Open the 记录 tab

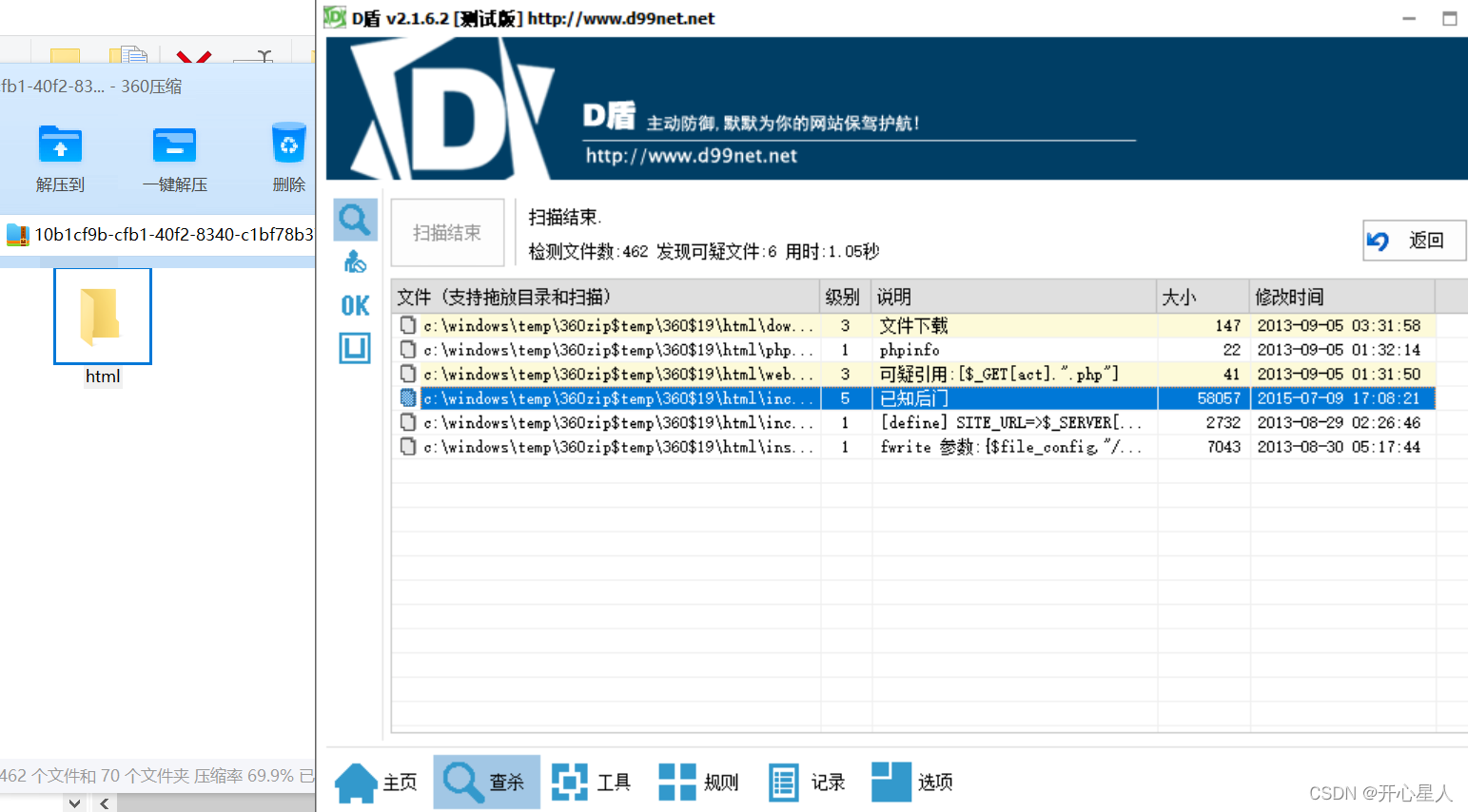pos(806,783)
